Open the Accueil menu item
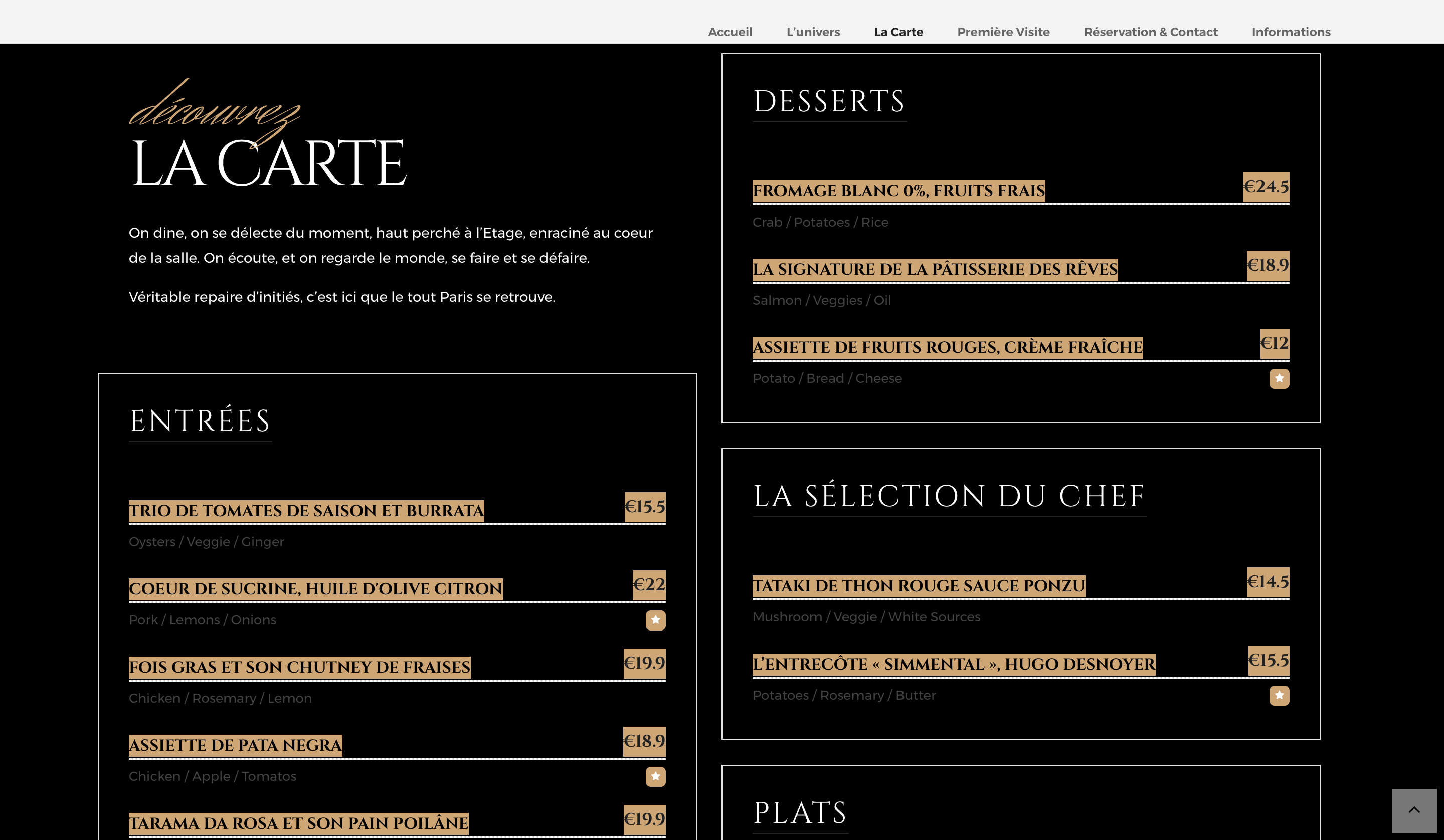This screenshot has height=840, width=1444. pyautogui.click(x=730, y=32)
